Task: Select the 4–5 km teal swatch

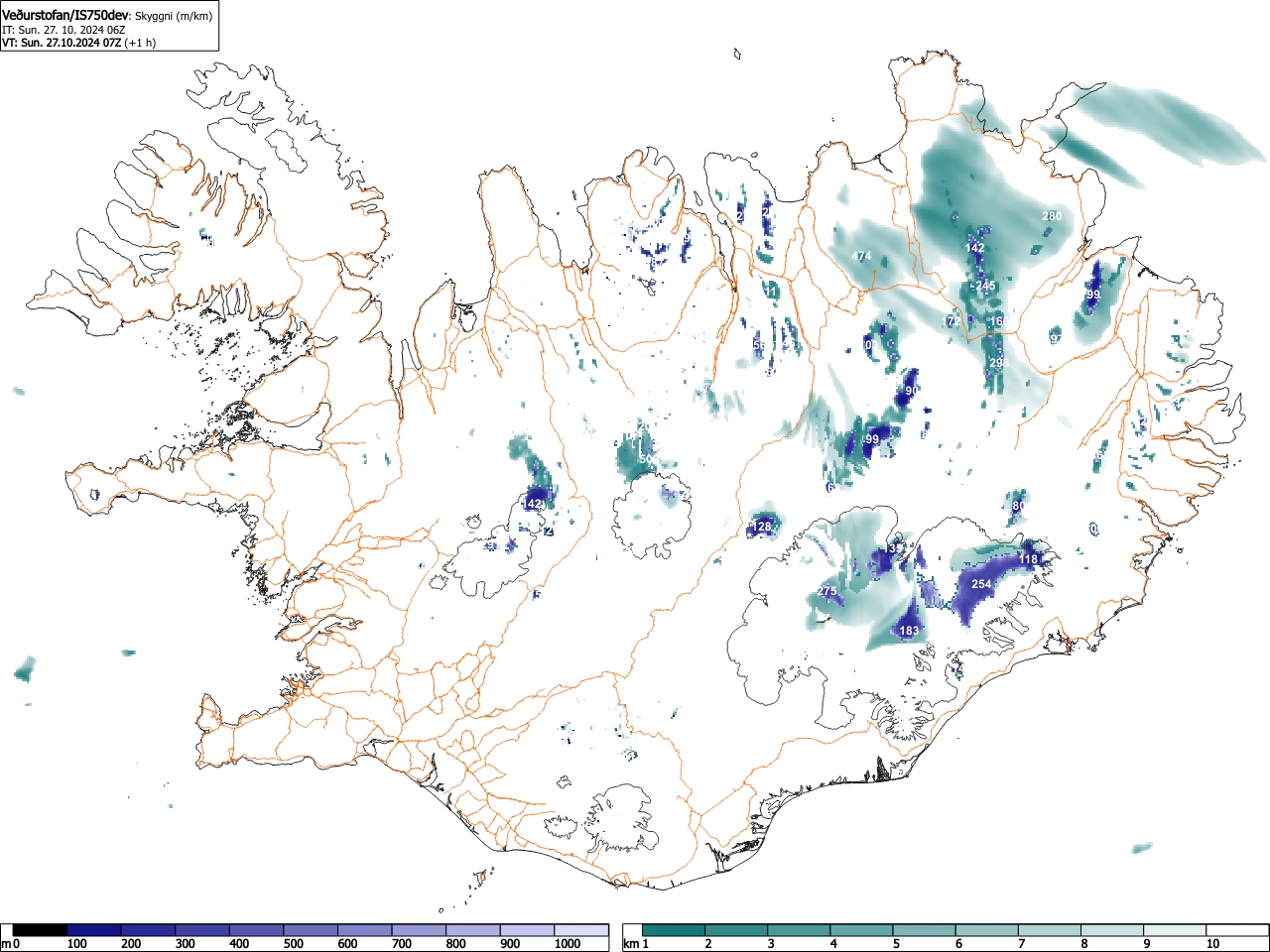Action: coord(862,930)
